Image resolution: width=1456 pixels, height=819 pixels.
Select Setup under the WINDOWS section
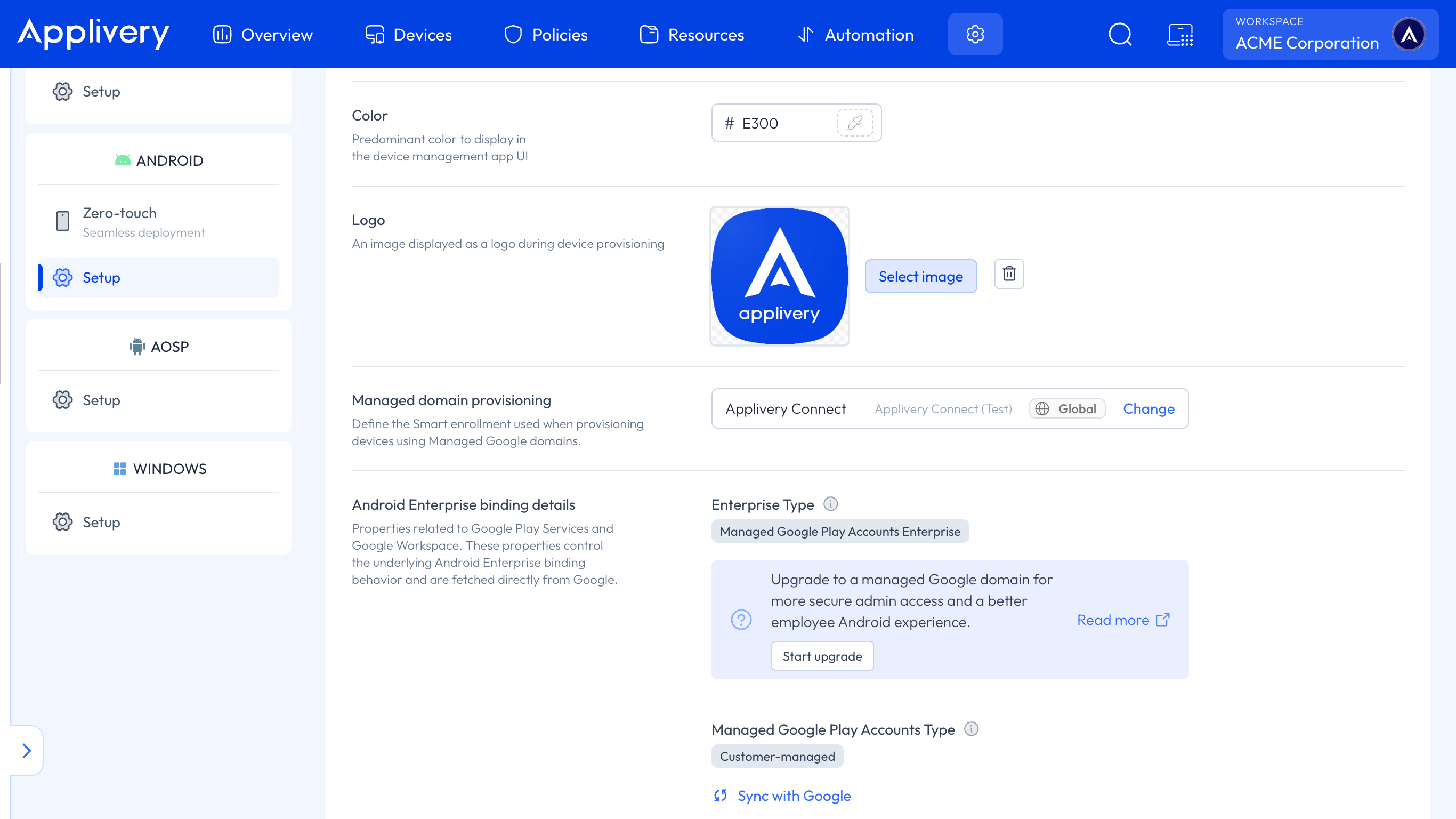tap(159, 522)
